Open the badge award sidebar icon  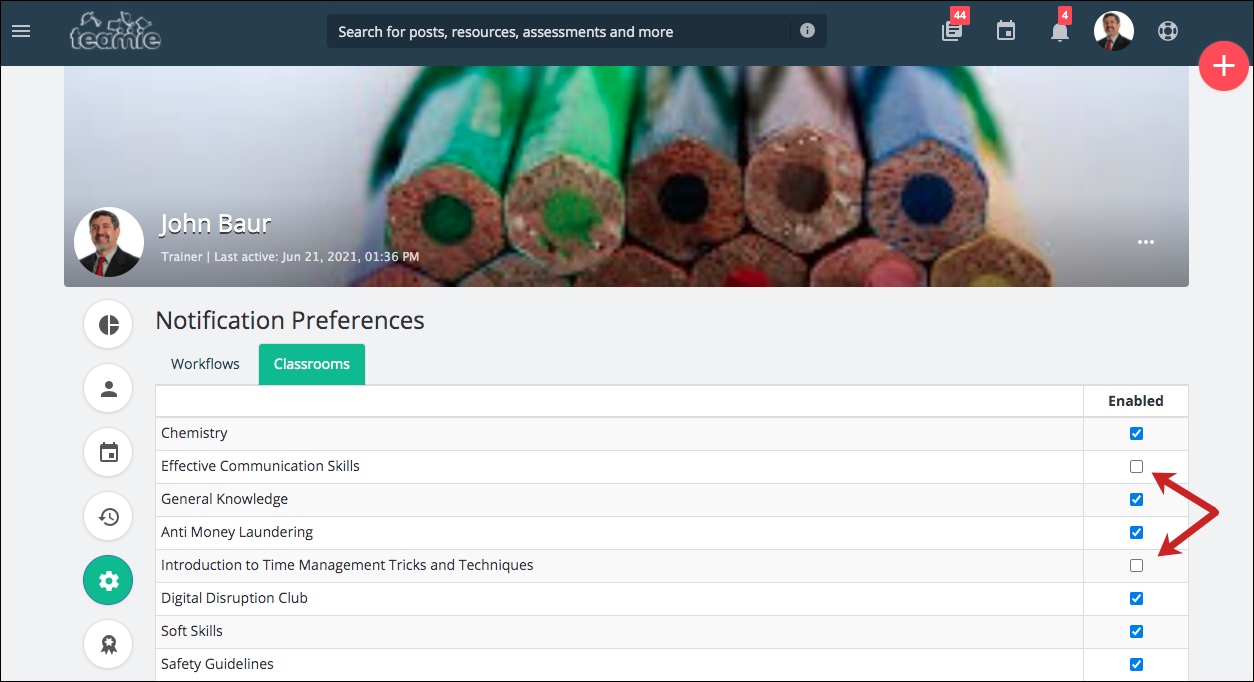[108, 644]
